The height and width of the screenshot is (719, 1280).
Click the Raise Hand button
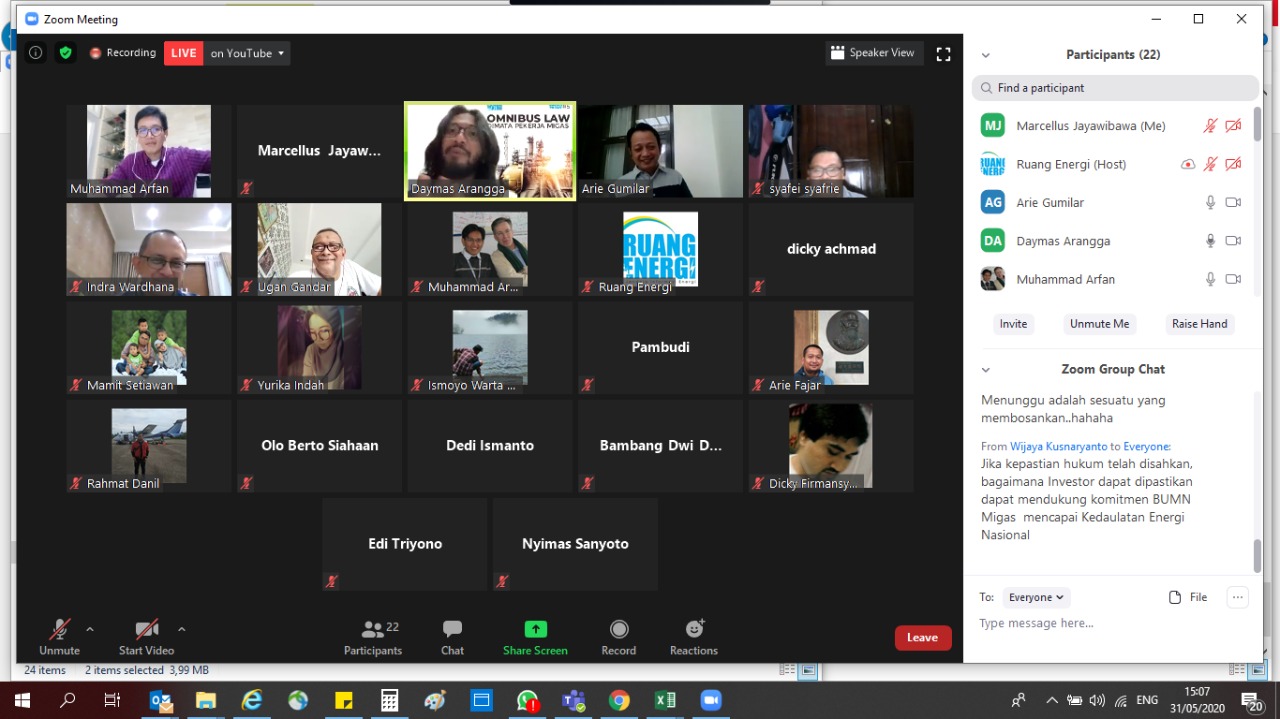[1199, 324]
